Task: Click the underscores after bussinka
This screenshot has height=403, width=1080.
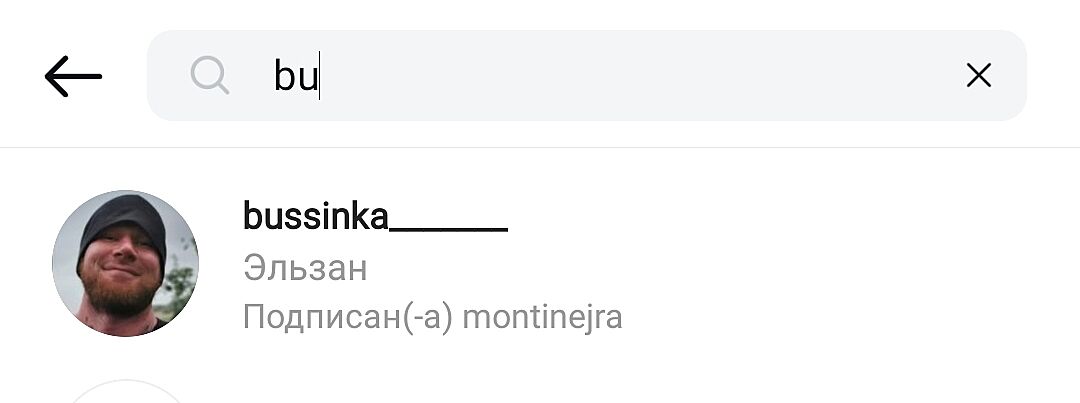Action: [x=448, y=222]
